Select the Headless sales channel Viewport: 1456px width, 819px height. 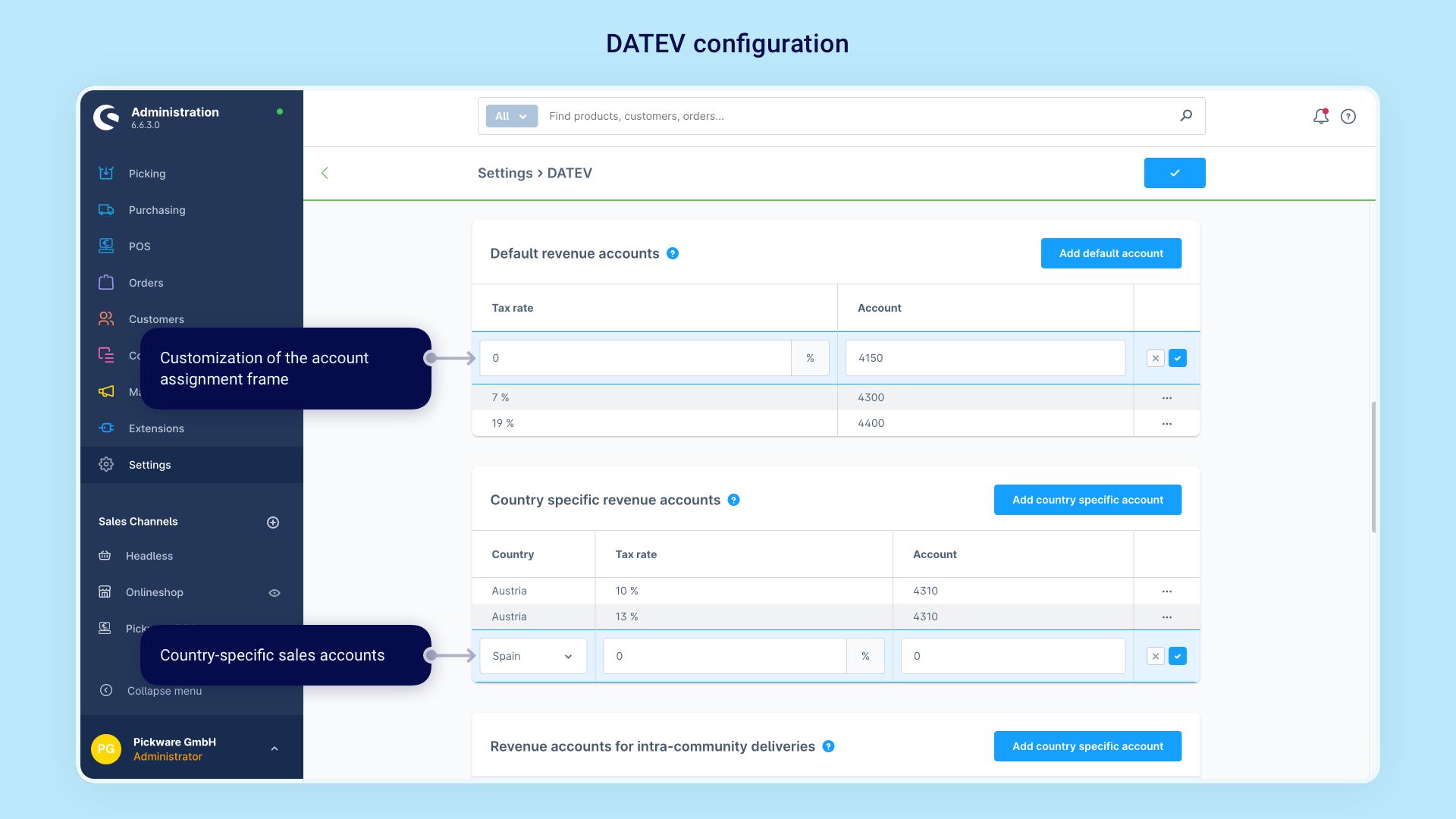click(149, 556)
